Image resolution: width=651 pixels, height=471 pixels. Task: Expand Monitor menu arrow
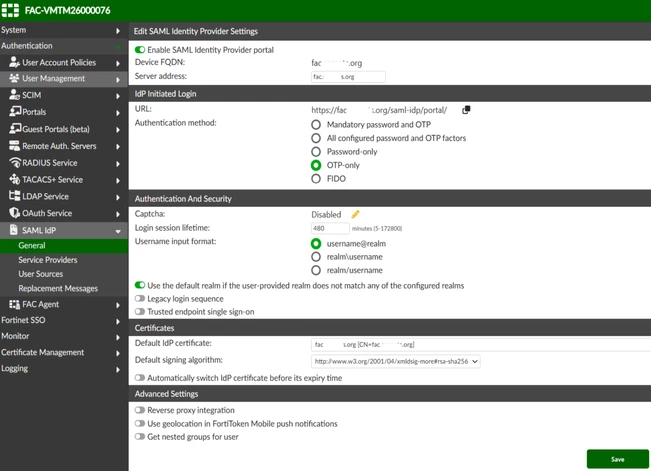(x=118, y=337)
